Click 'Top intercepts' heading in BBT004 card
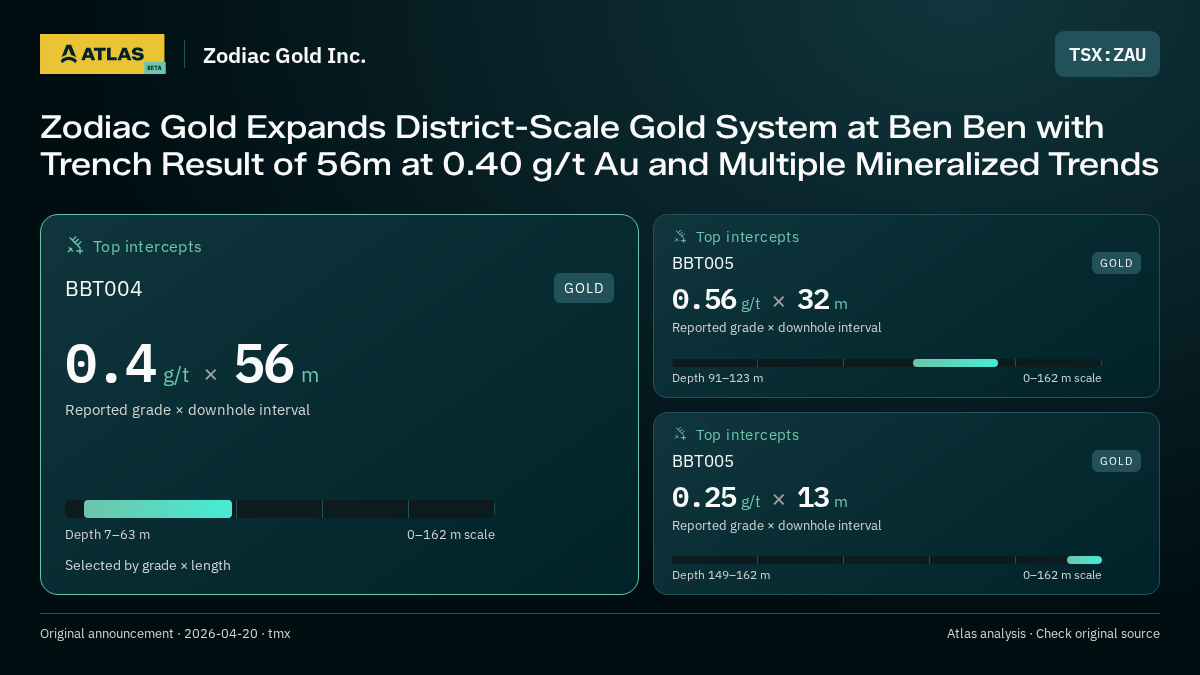The image size is (1200, 675). tap(147, 246)
